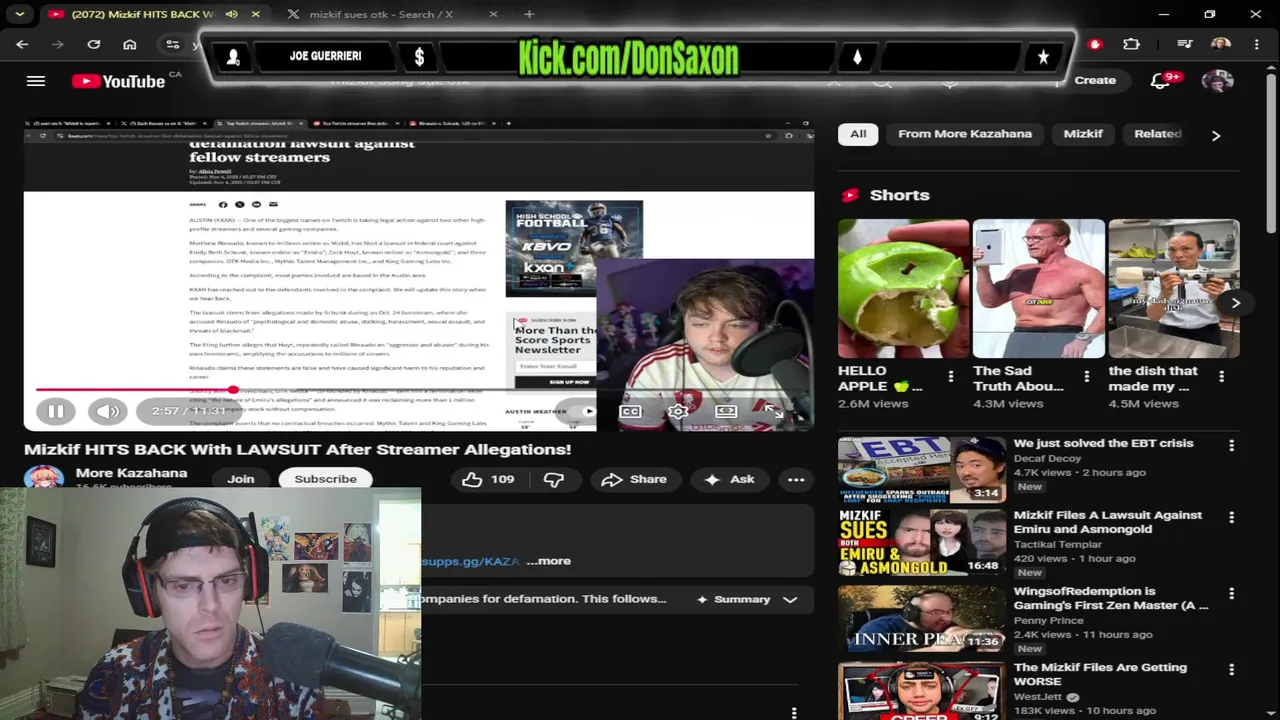Open the tab search dropdown arrow

20,14
